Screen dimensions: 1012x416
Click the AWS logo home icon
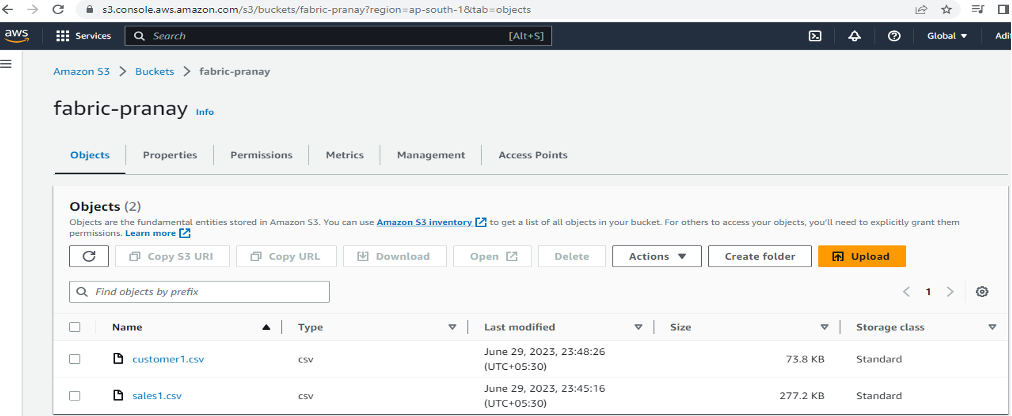pyautogui.click(x=16, y=35)
